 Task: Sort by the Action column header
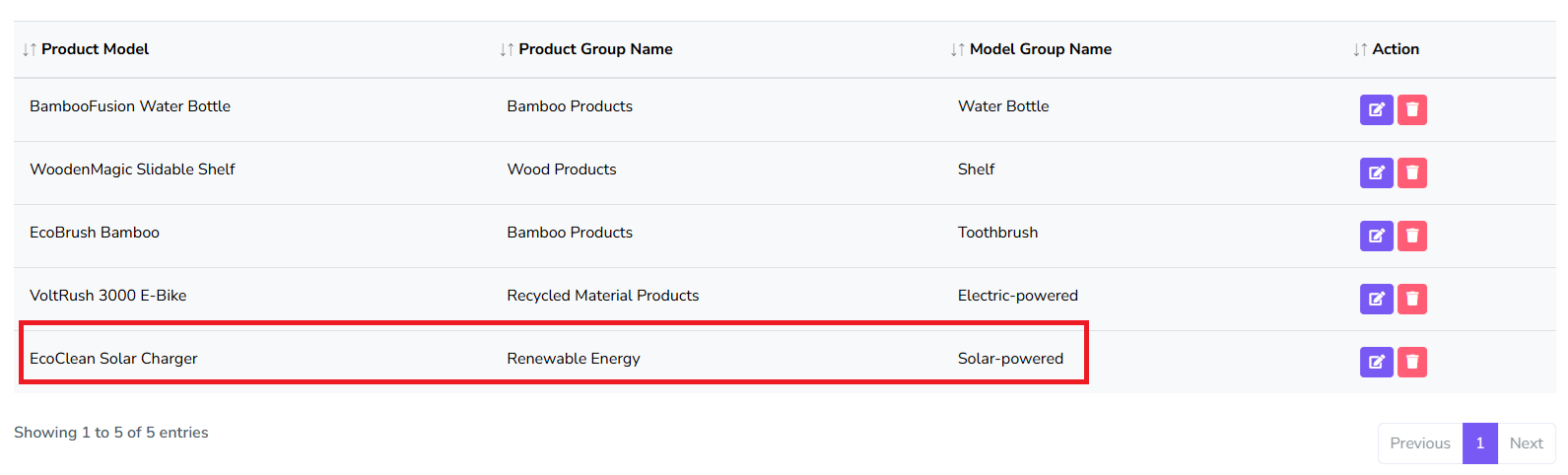point(1395,49)
